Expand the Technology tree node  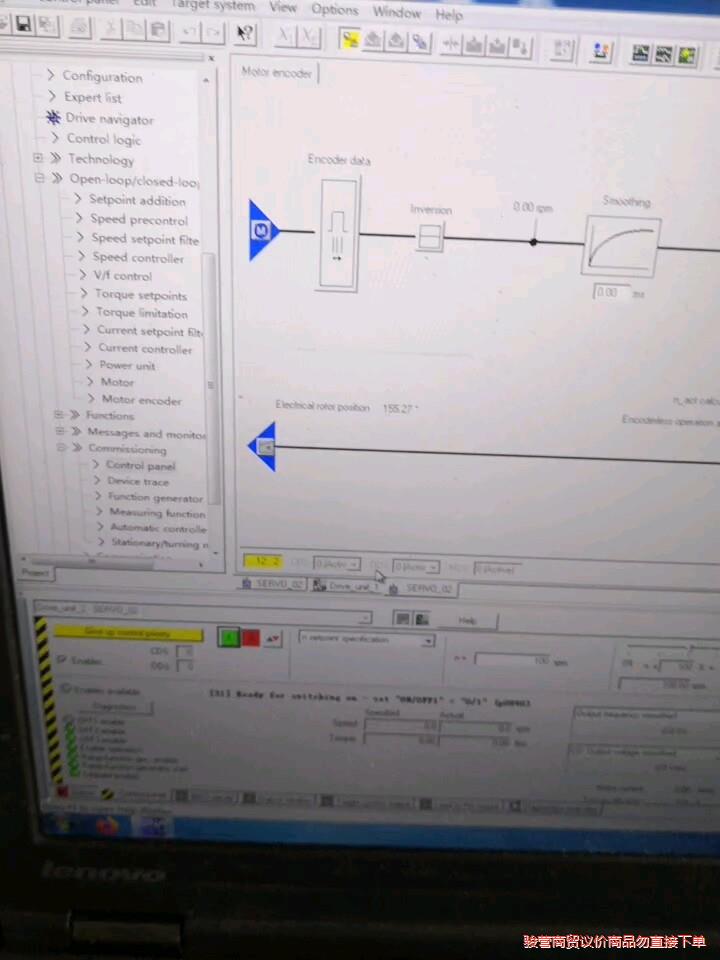(x=38, y=158)
